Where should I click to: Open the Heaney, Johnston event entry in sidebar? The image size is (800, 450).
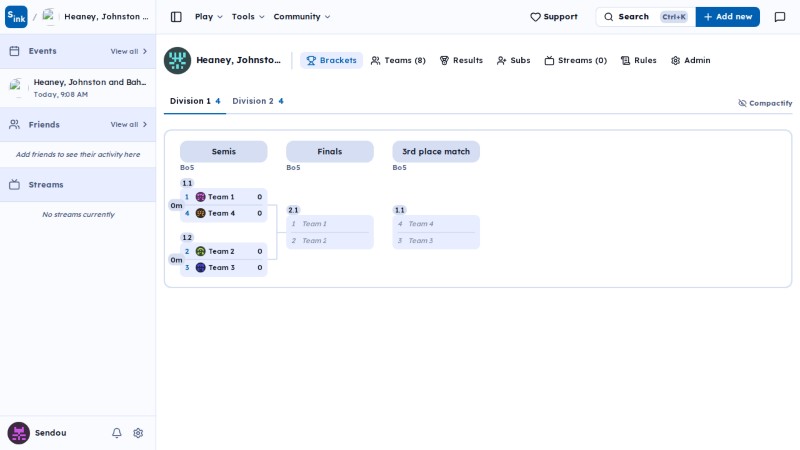pyautogui.click(x=78, y=88)
